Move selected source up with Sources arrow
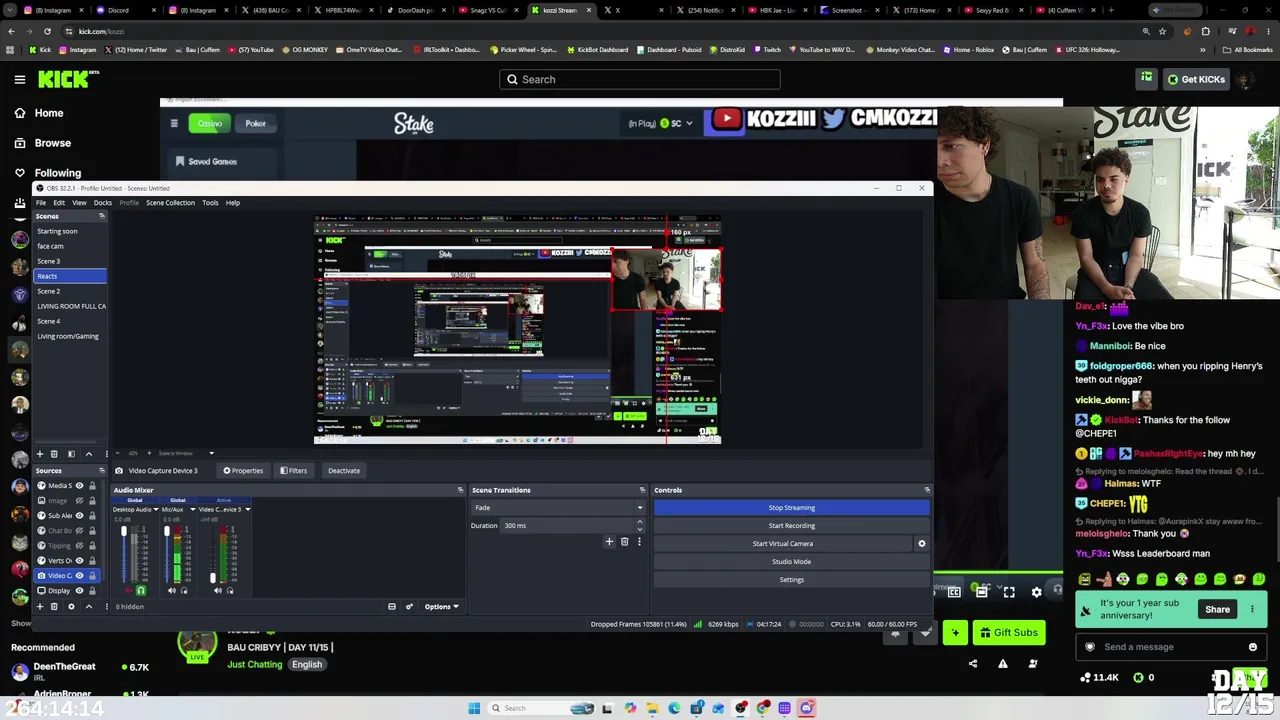Image resolution: width=1280 pixels, height=720 pixels. [88, 606]
